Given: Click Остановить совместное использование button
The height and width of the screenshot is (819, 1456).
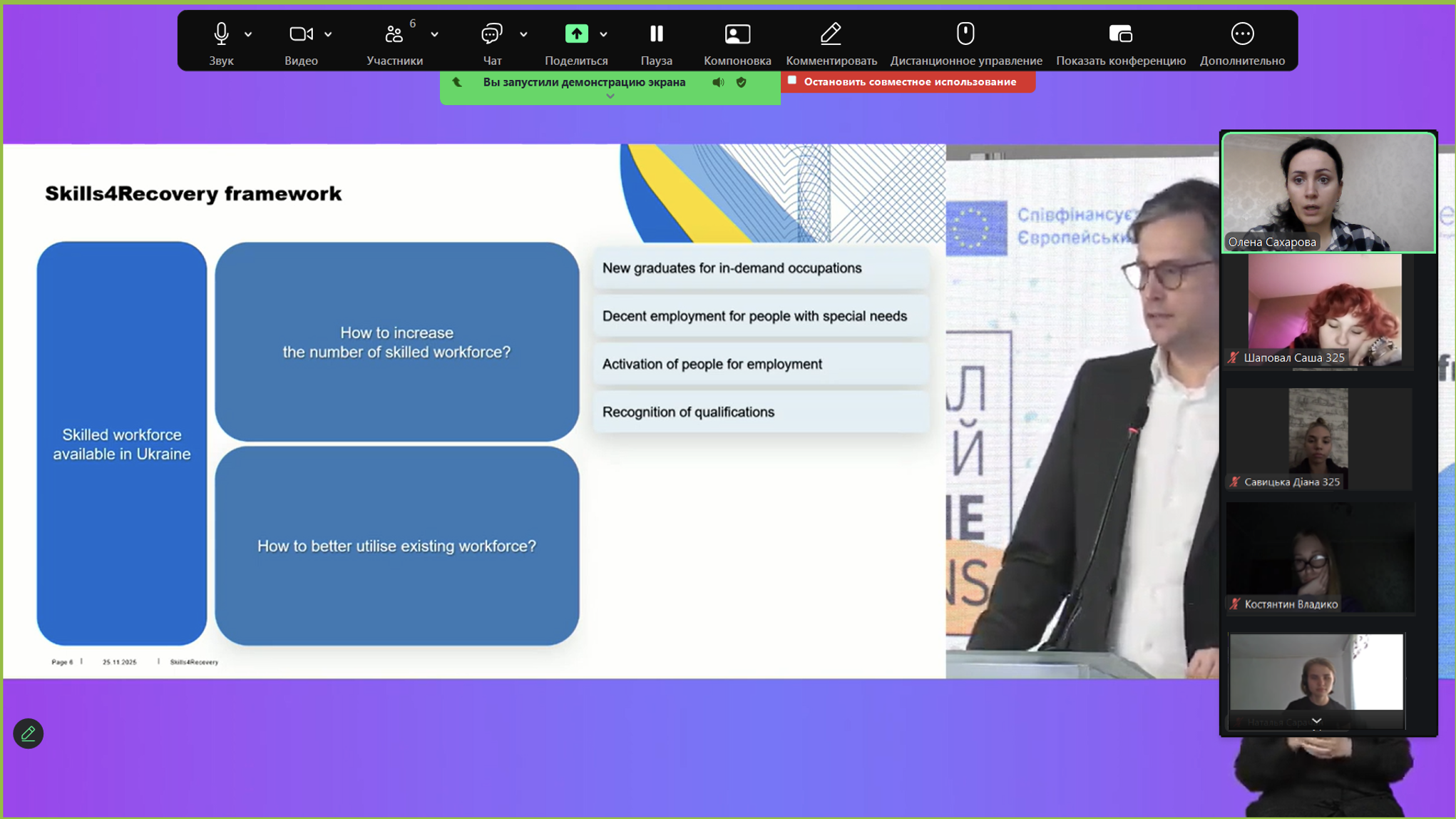Looking at the screenshot, I should [x=908, y=82].
